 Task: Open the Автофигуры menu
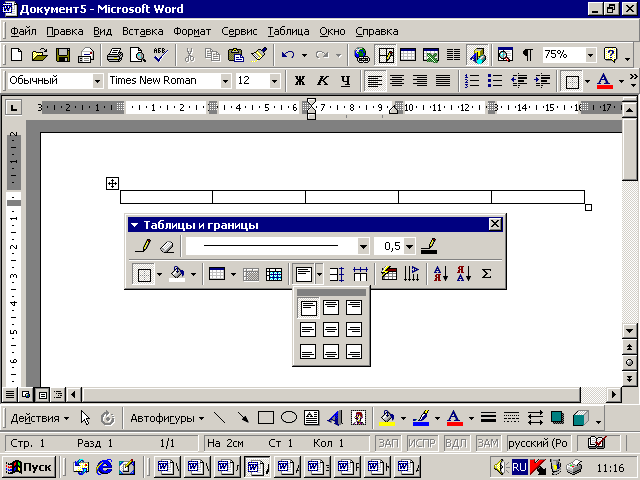pyautogui.click(x=167, y=418)
